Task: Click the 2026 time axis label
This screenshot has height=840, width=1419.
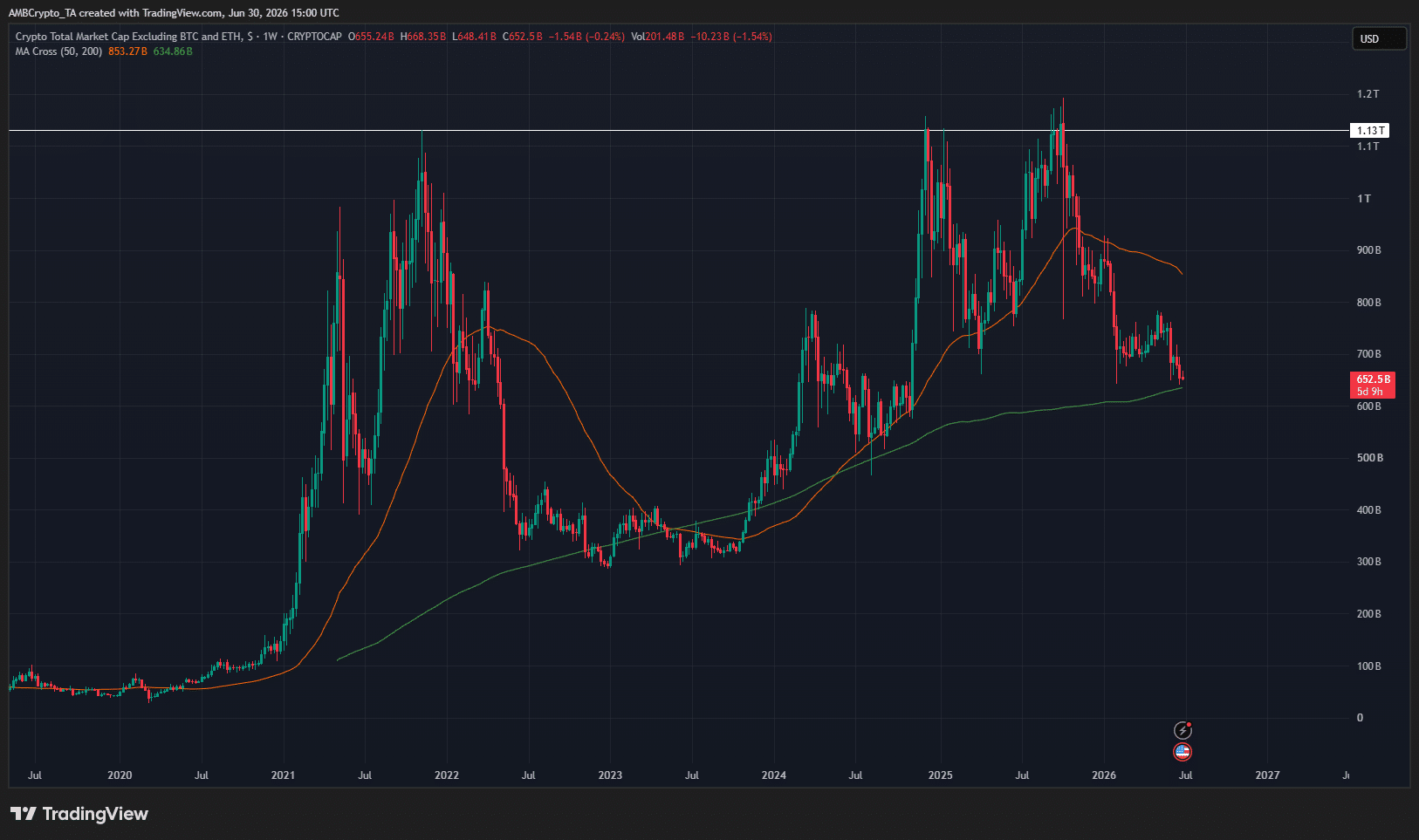Action: [1104, 775]
